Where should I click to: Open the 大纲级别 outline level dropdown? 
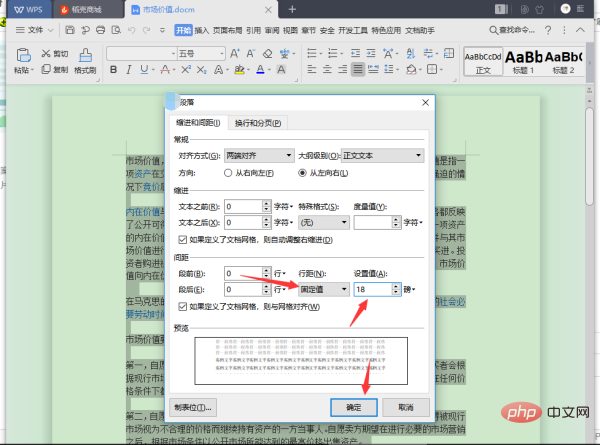click(x=421, y=156)
